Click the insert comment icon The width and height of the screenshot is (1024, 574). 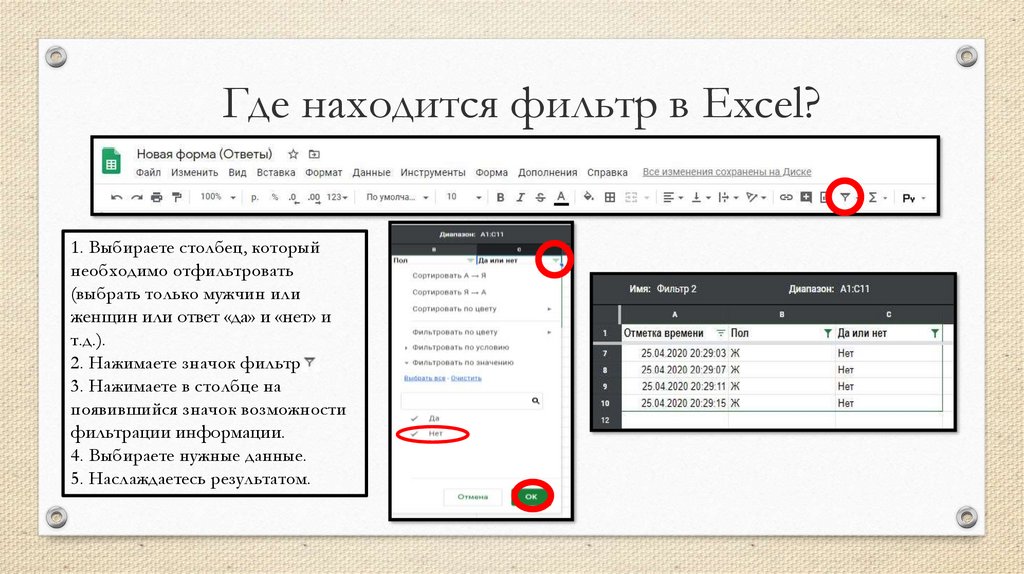[x=807, y=197]
